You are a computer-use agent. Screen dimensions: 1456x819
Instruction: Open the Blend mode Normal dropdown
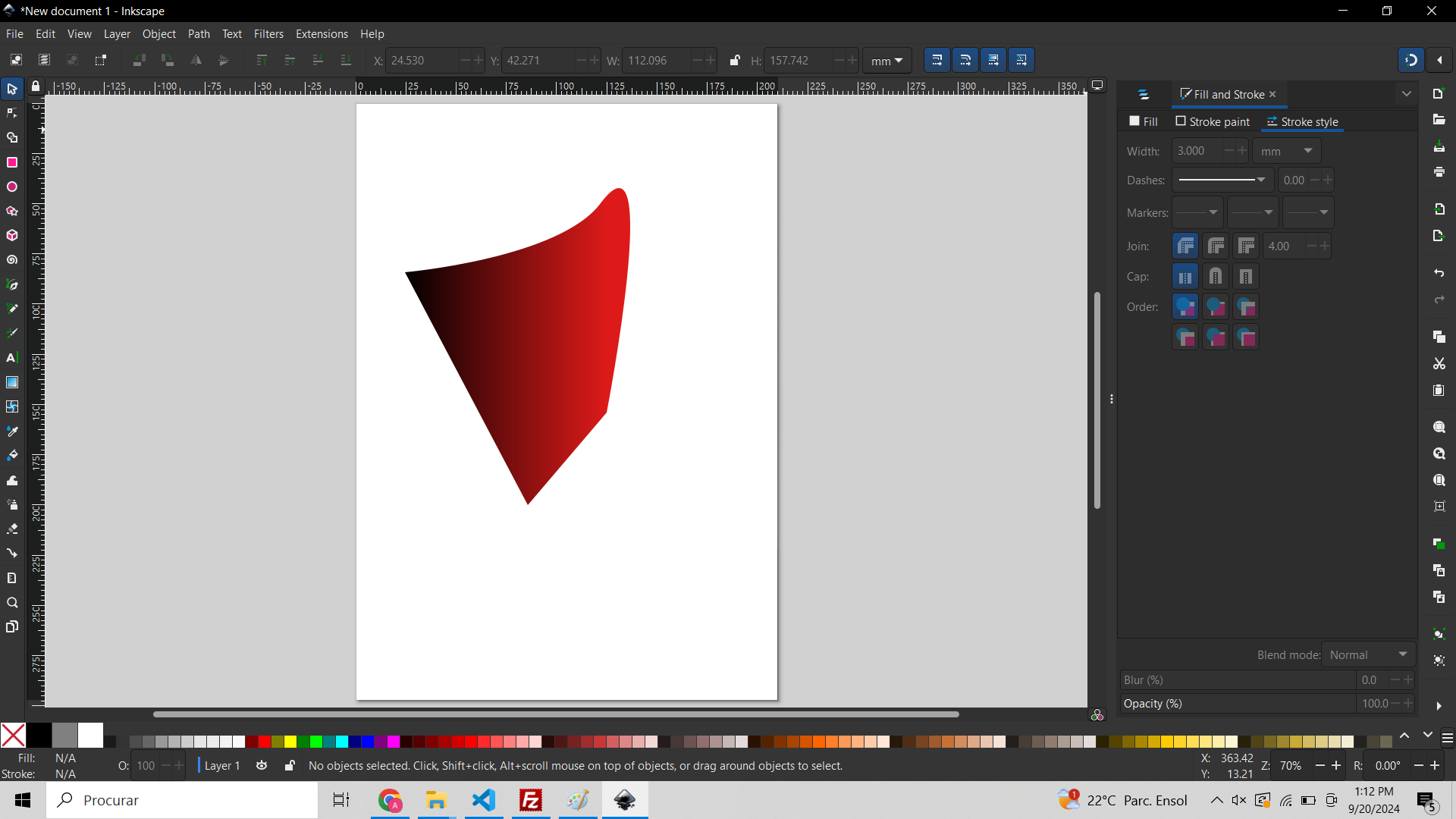coord(1368,654)
